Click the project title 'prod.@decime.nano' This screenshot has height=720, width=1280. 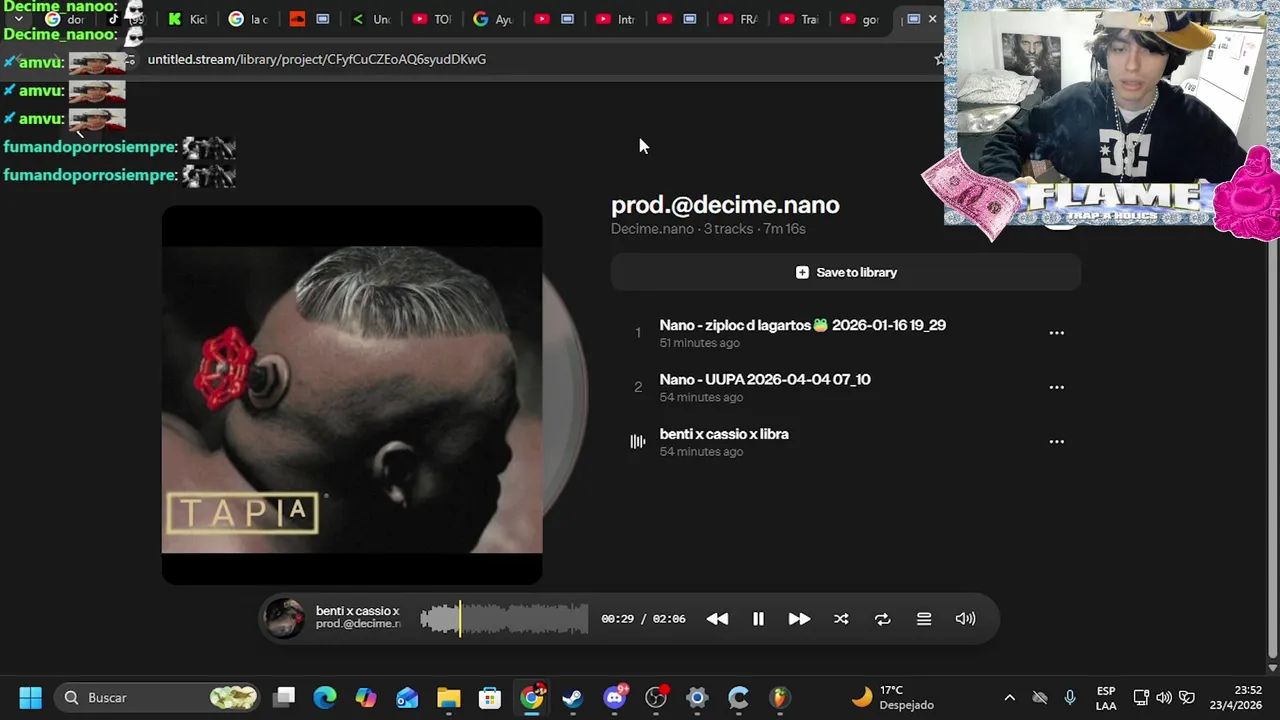(725, 204)
